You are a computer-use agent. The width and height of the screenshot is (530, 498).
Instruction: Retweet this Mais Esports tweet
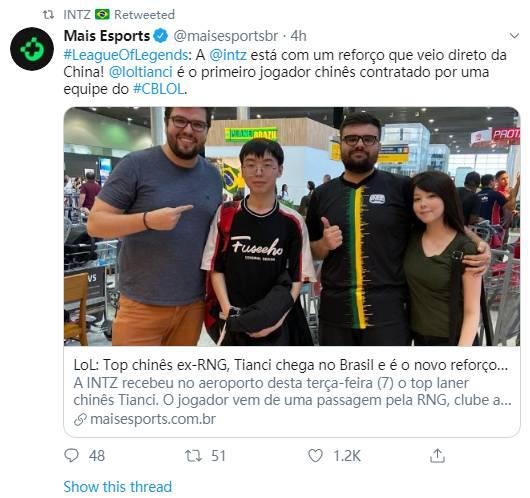click(x=193, y=456)
